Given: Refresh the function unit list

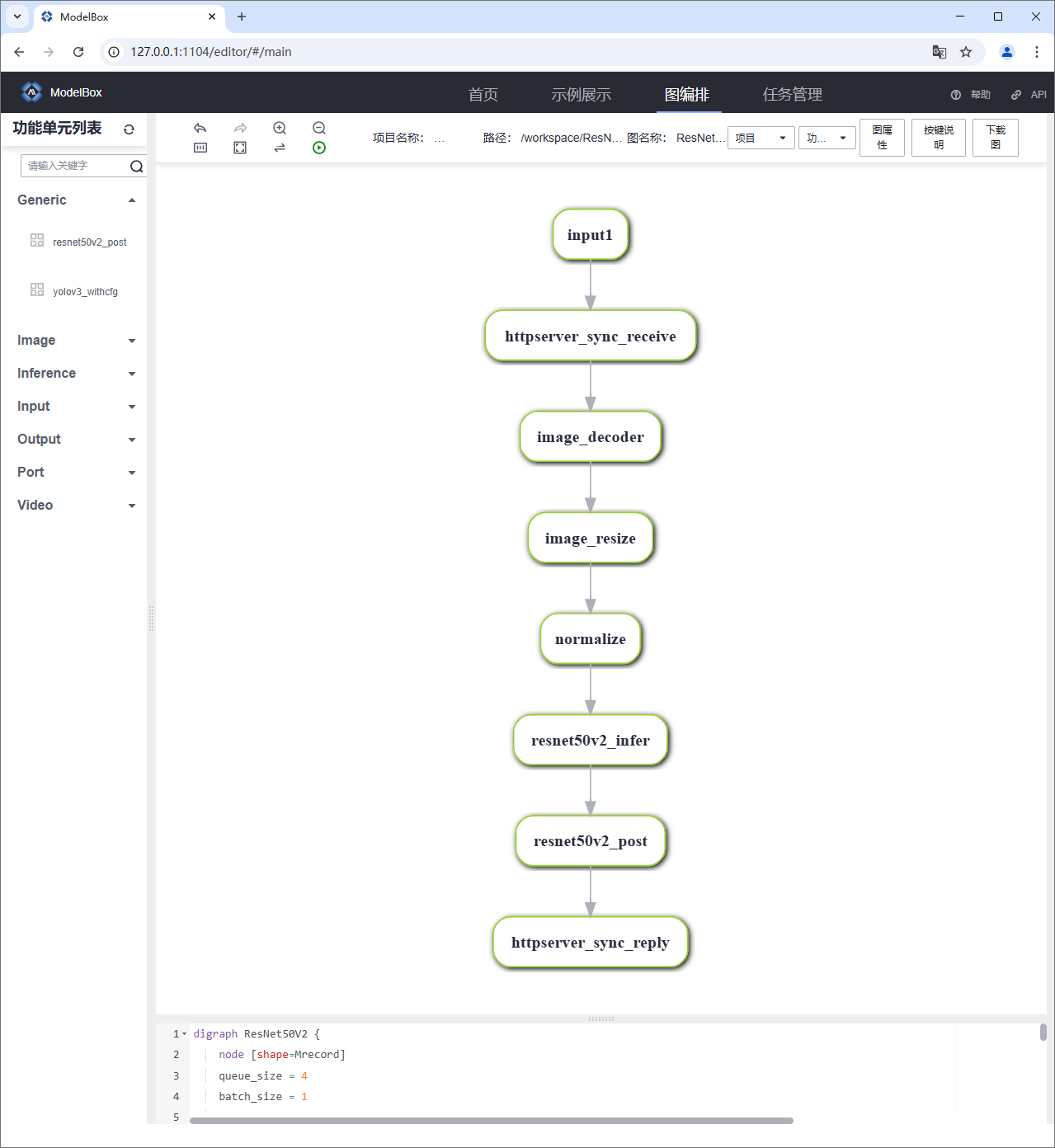Looking at the screenshot, I should [x=129, y=129].
